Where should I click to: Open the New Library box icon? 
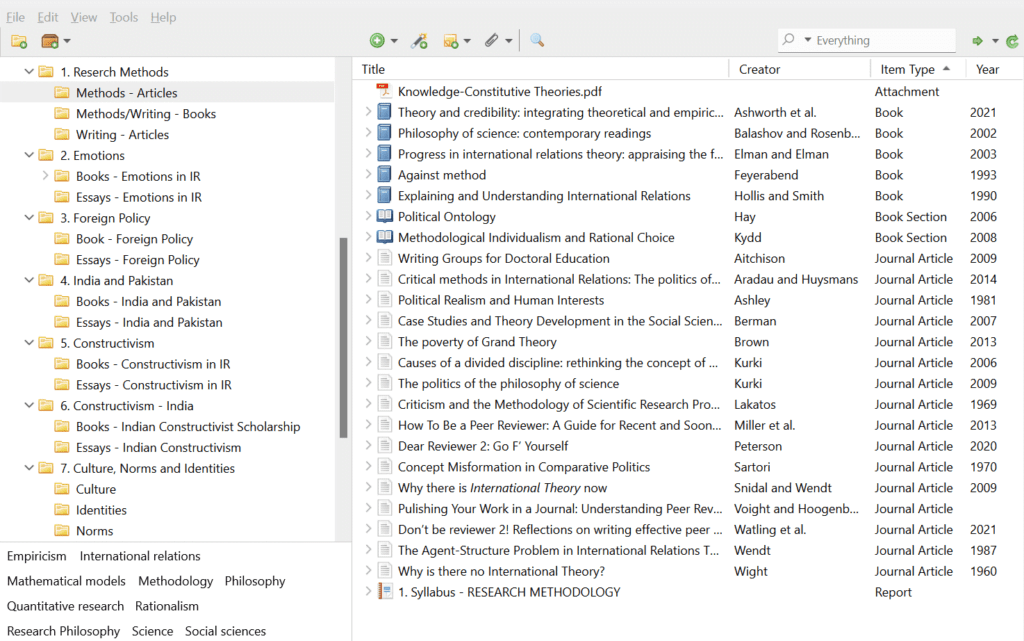(50, 41)
